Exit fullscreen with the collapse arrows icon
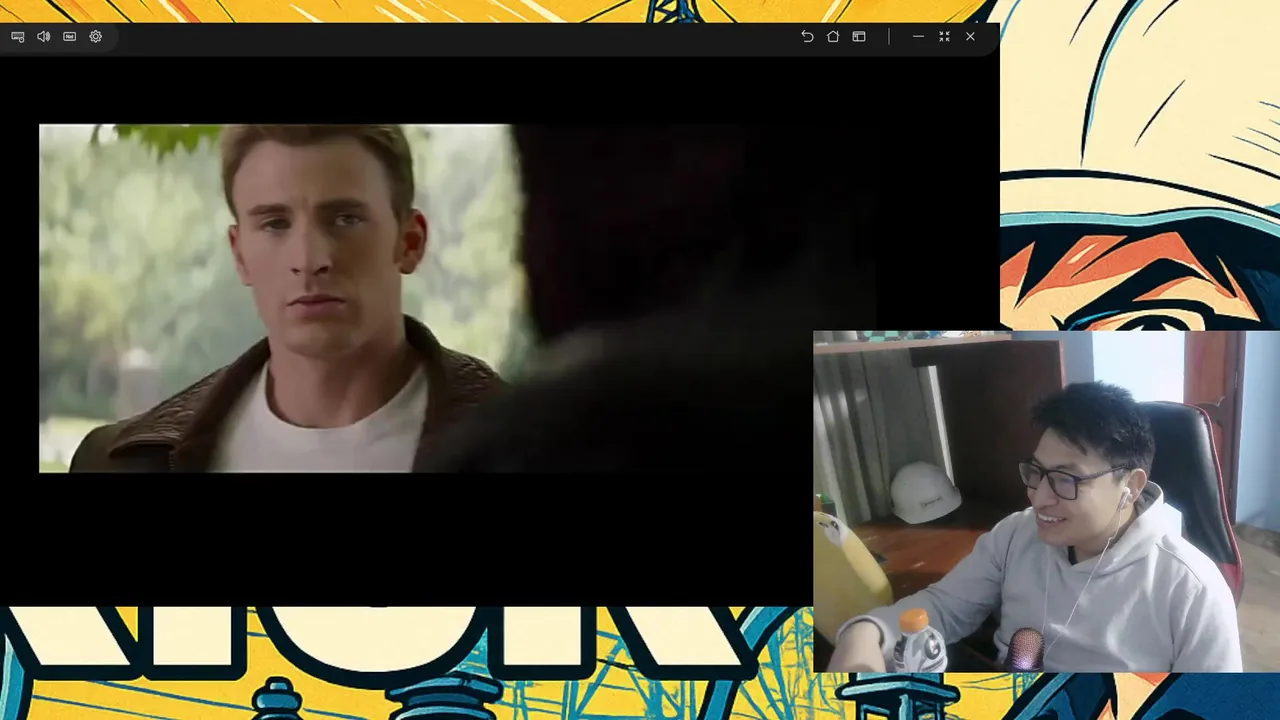 coord(944,36)
